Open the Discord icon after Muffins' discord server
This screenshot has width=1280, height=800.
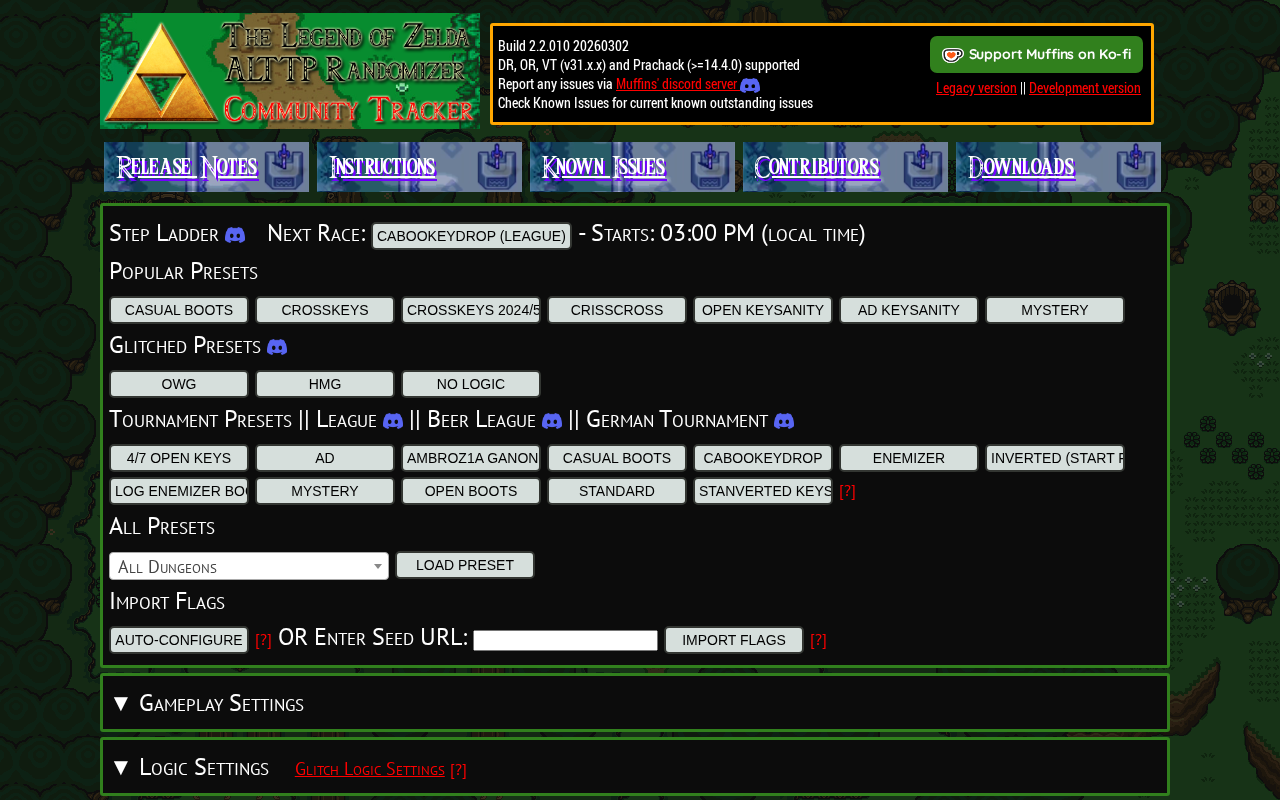750,85
